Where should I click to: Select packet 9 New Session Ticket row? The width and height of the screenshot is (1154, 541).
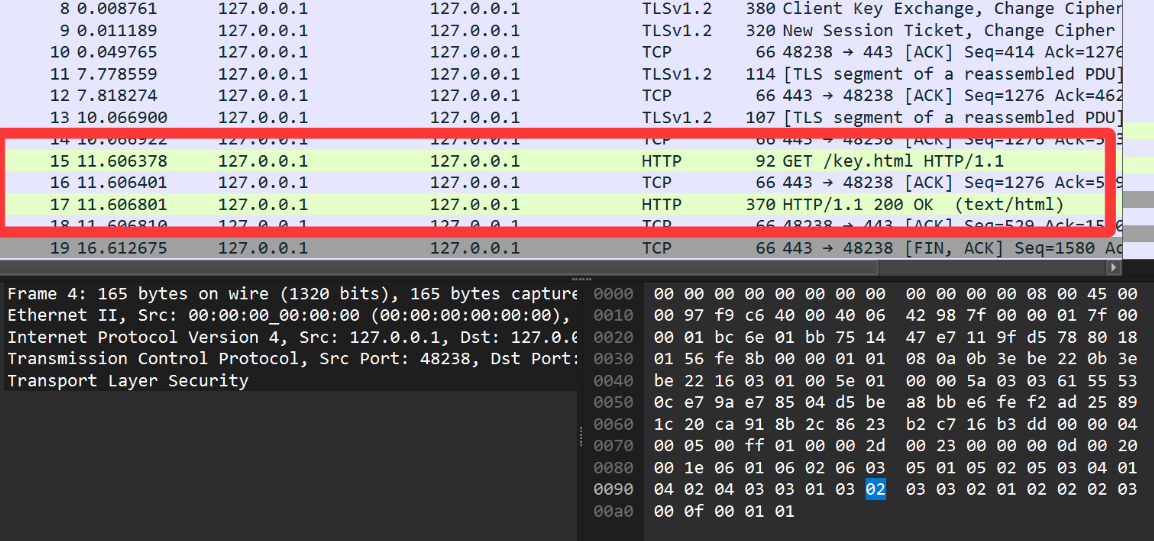(x=560, y=30)
